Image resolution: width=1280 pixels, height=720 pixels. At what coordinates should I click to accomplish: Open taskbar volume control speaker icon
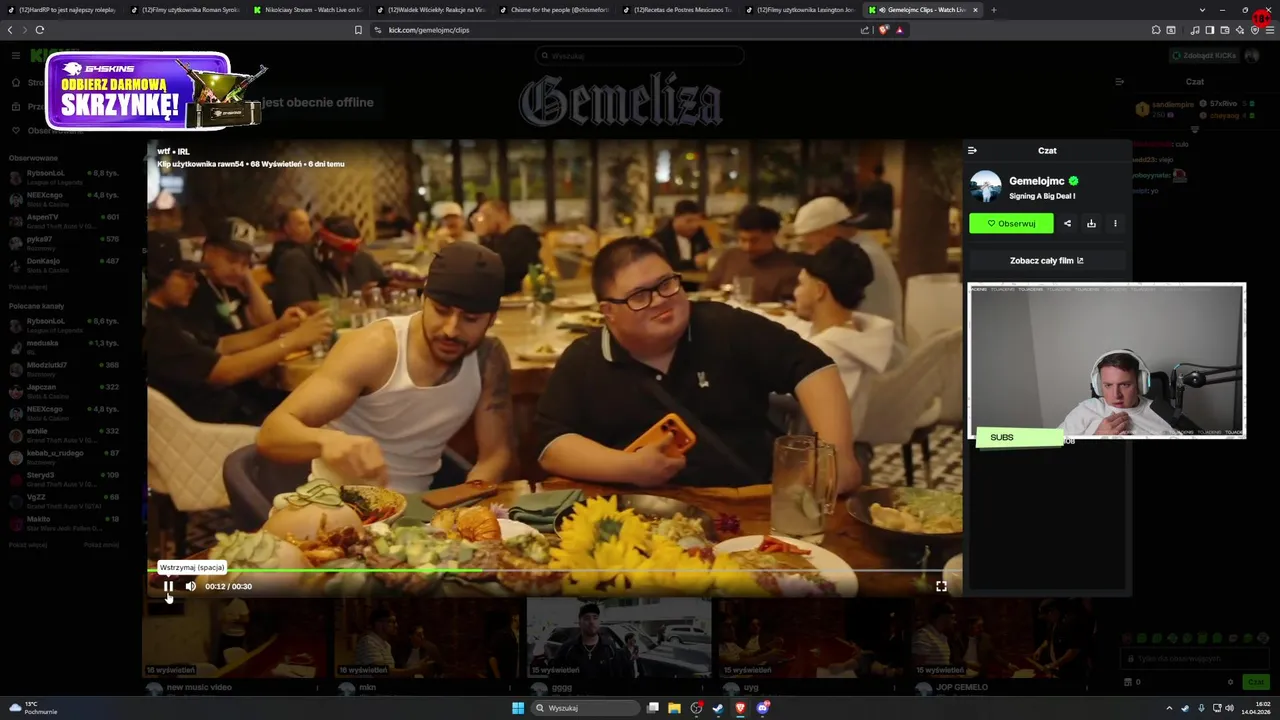point(1229,708)
